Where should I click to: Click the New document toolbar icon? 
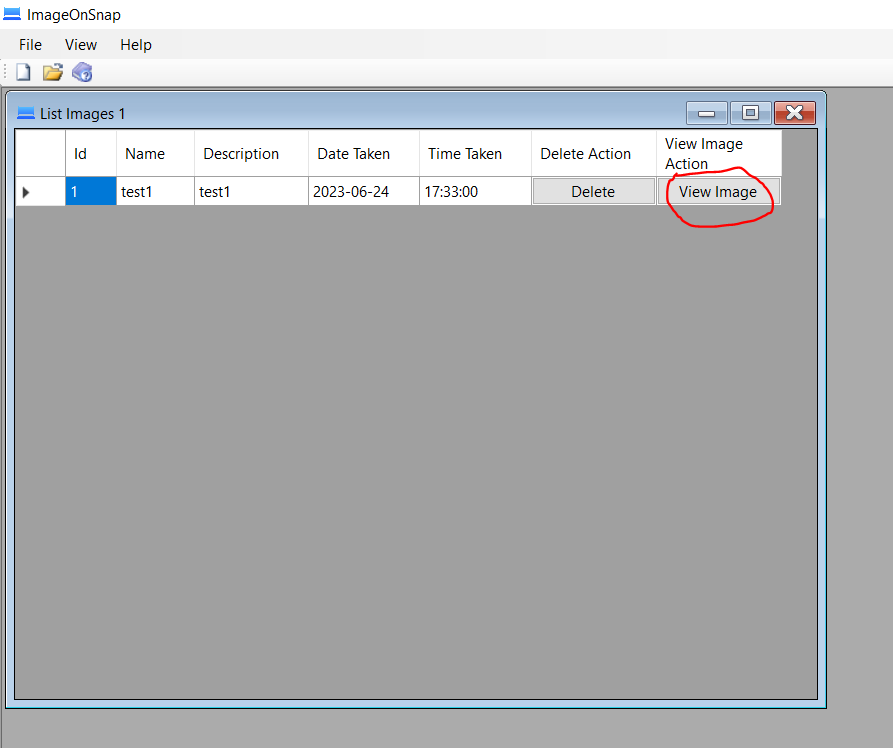(x=23, y=72)
